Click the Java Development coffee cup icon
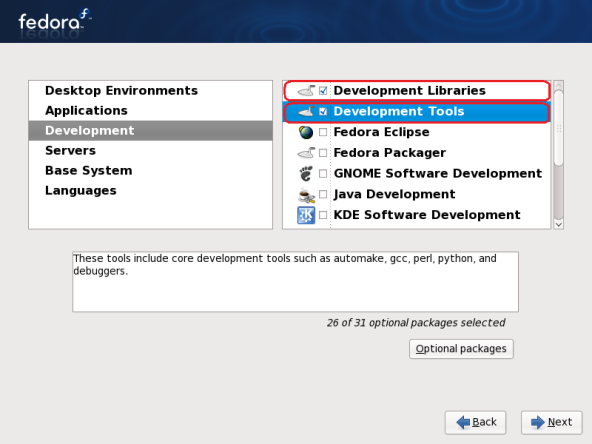 pos(306,195)
